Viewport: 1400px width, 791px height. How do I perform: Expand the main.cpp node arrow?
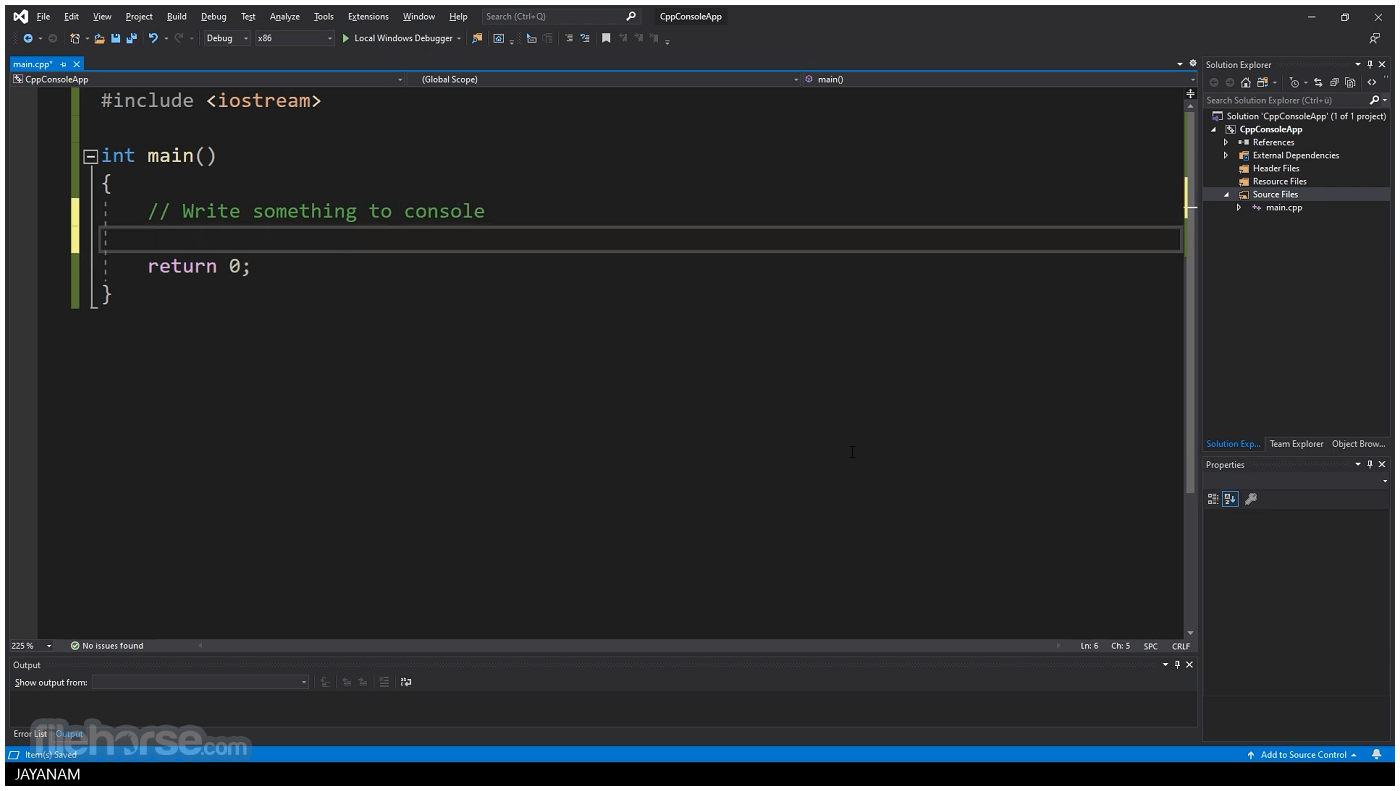[x=1239, y=208]
